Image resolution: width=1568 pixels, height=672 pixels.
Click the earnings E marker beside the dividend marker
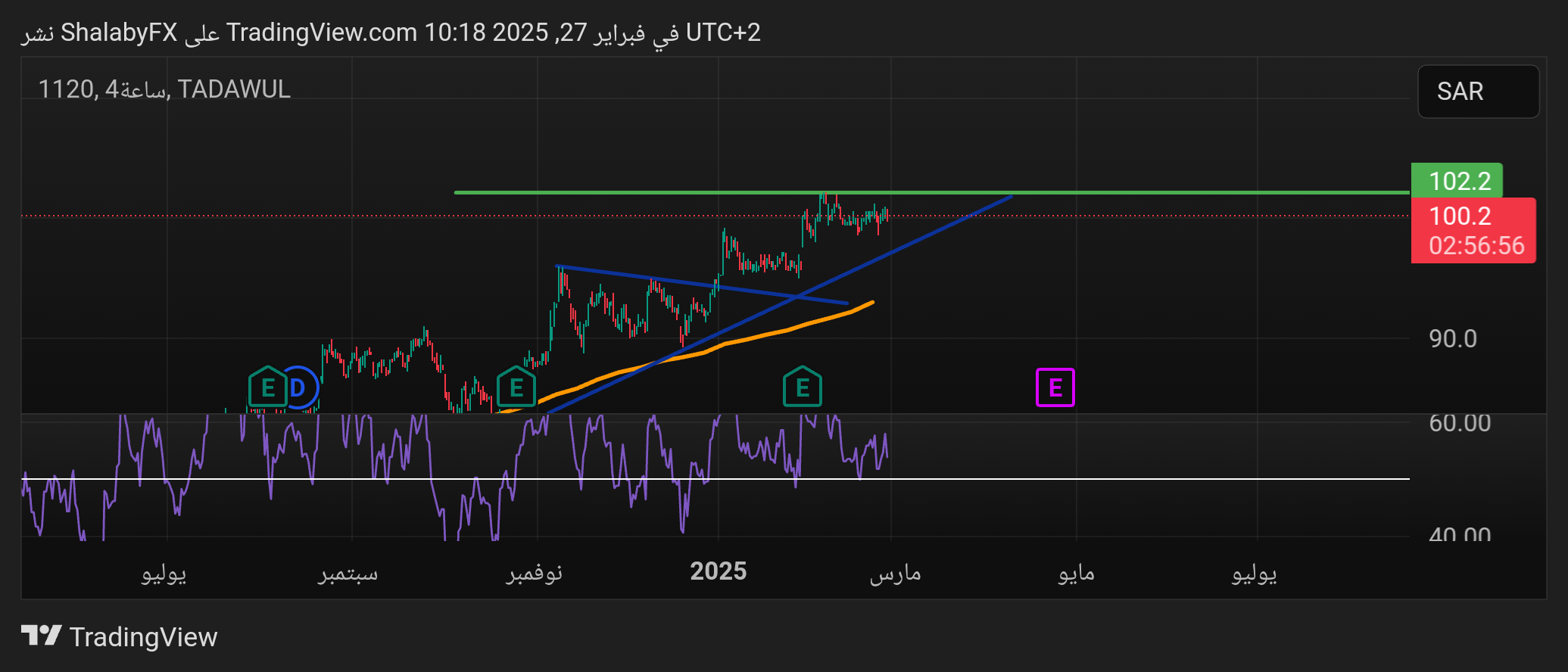pos(267,387)
